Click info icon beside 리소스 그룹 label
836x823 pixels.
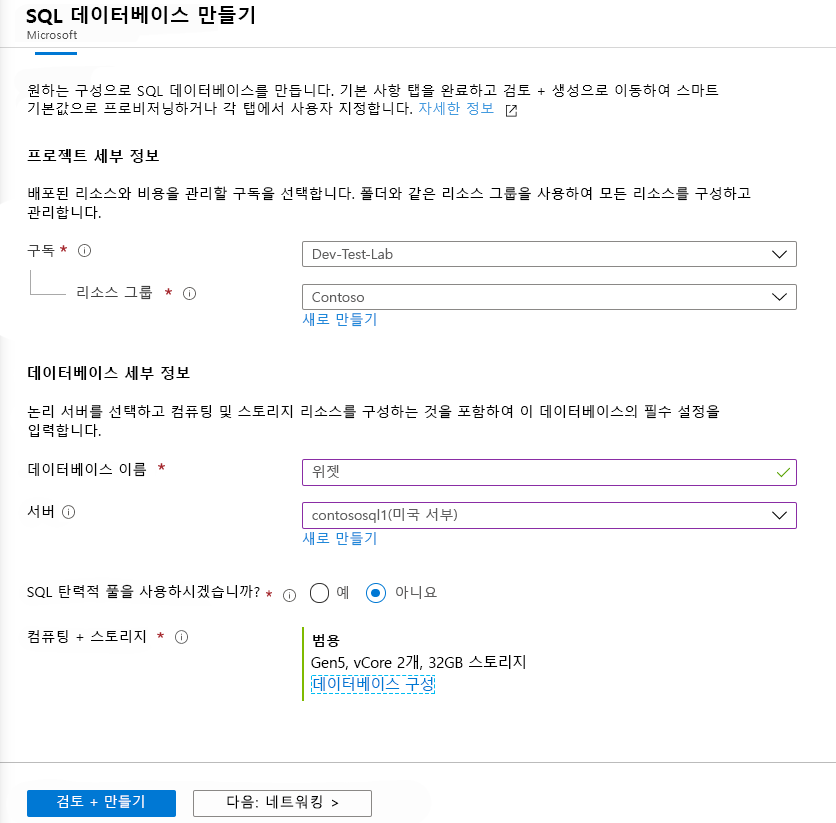point(189,293)
